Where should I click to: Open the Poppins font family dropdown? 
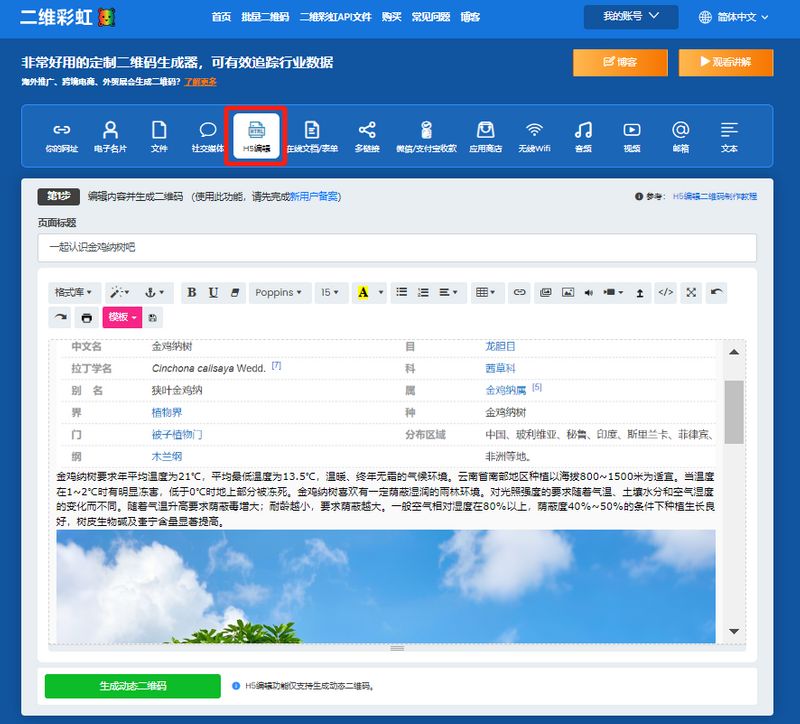(280, 292)
